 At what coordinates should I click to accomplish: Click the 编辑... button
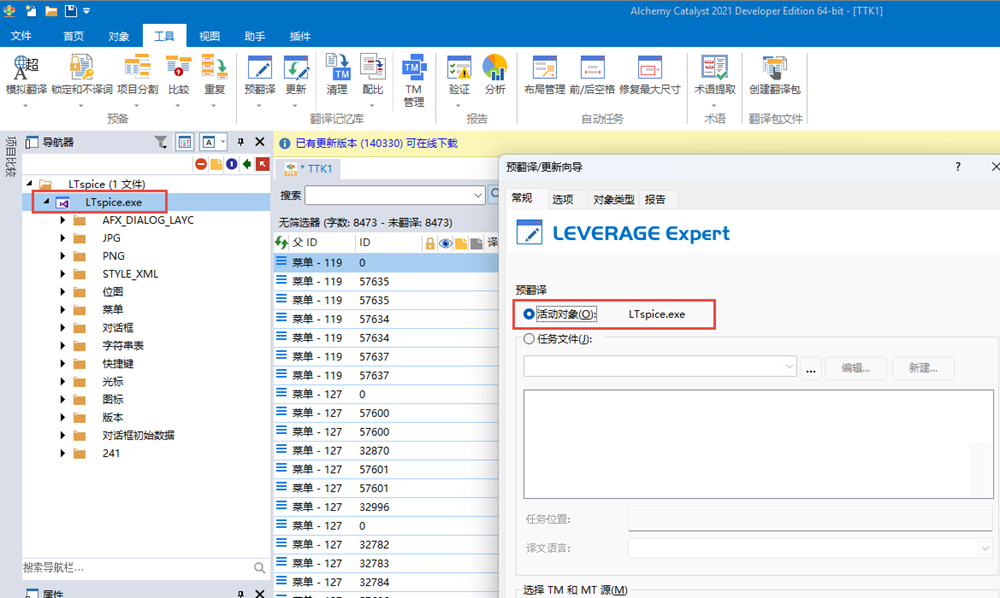(855, 368)
